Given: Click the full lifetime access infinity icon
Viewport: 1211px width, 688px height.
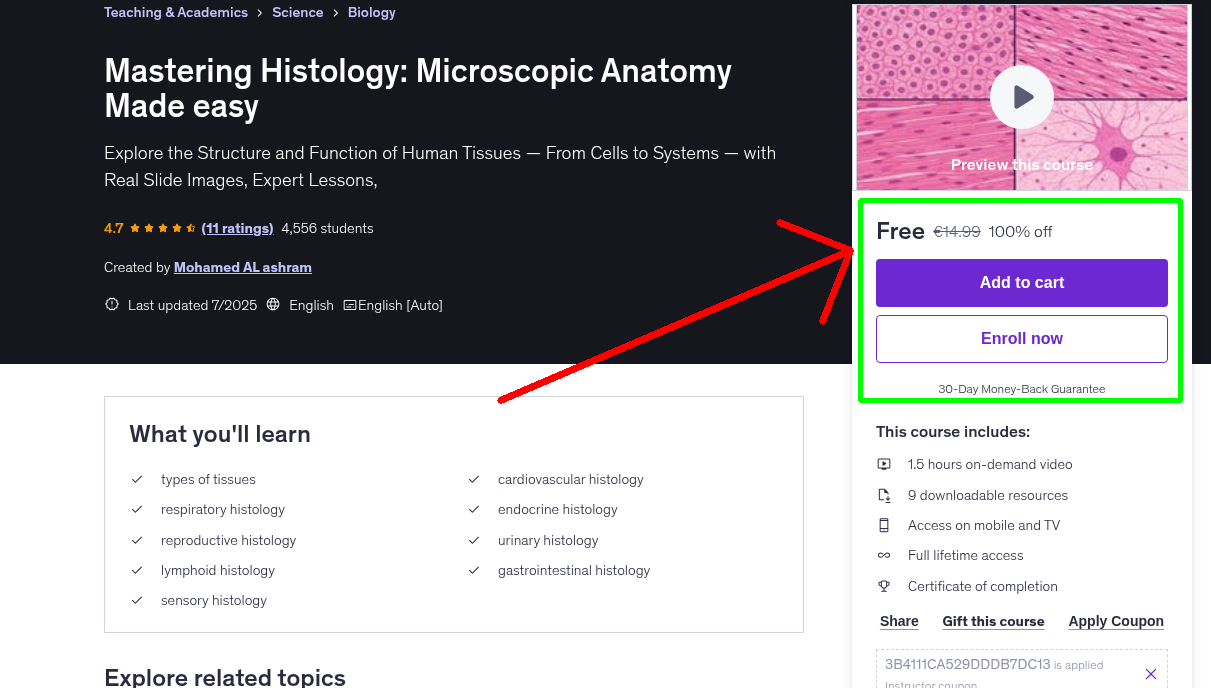Looking at the screenshot, I should [885, 555].
